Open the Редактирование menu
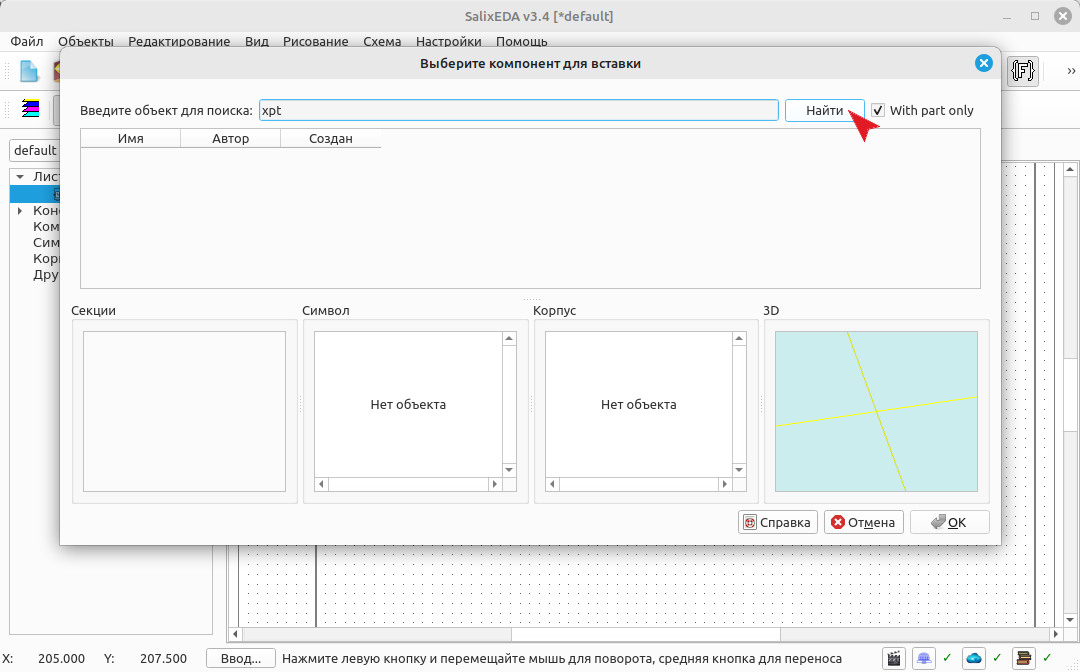 tap(179, 41)
